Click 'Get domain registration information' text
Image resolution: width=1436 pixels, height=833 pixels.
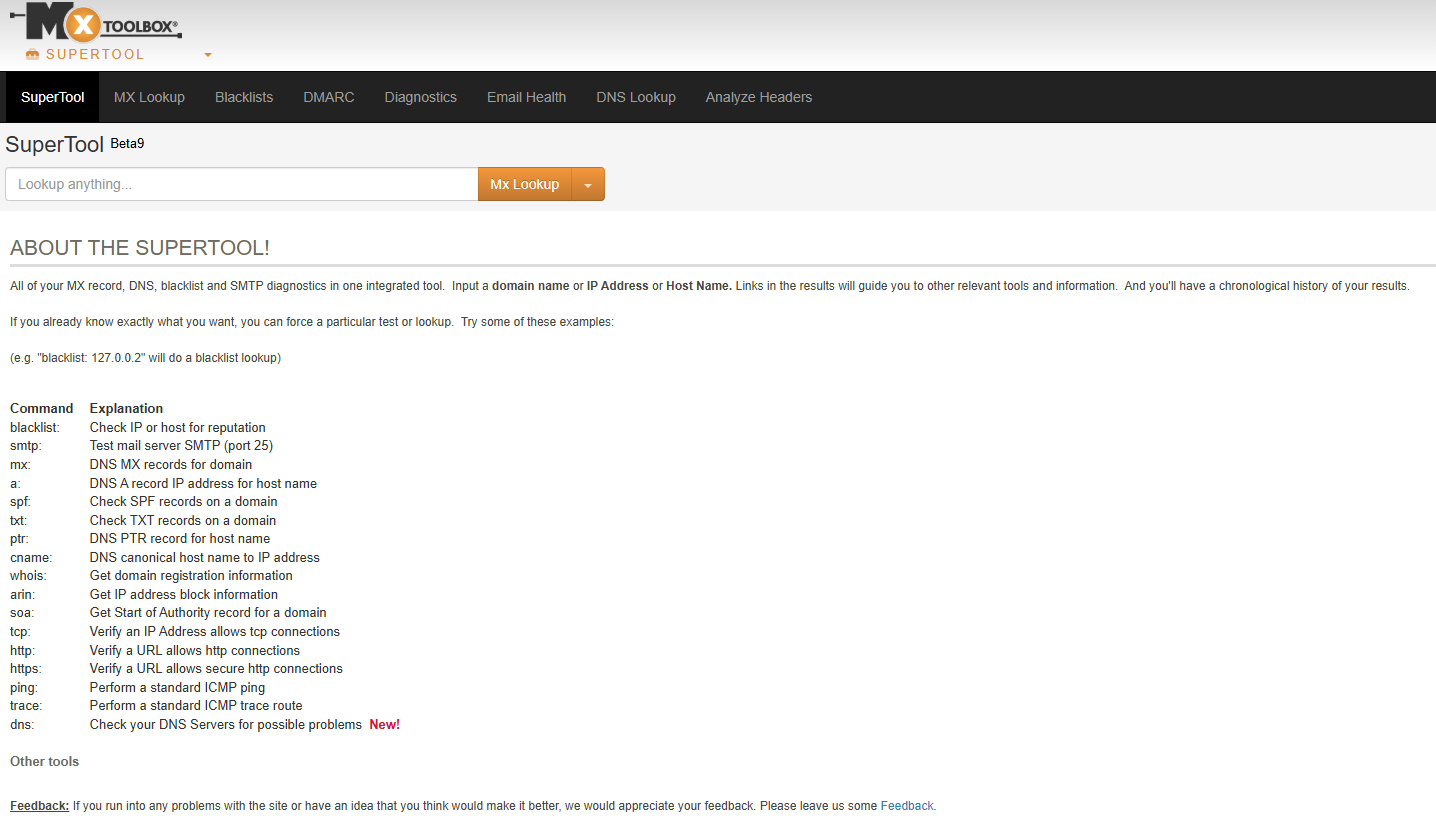tap(191, 575)
